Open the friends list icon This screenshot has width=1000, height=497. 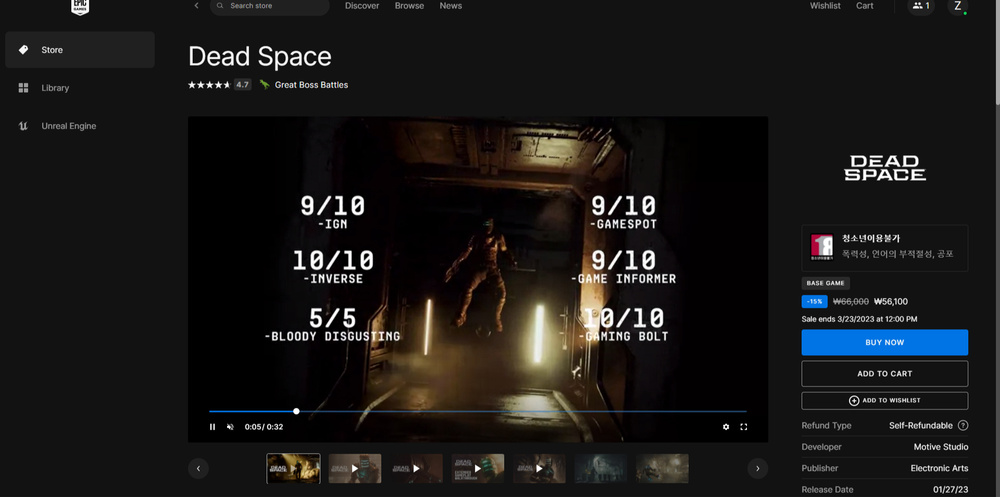(921, 6)
